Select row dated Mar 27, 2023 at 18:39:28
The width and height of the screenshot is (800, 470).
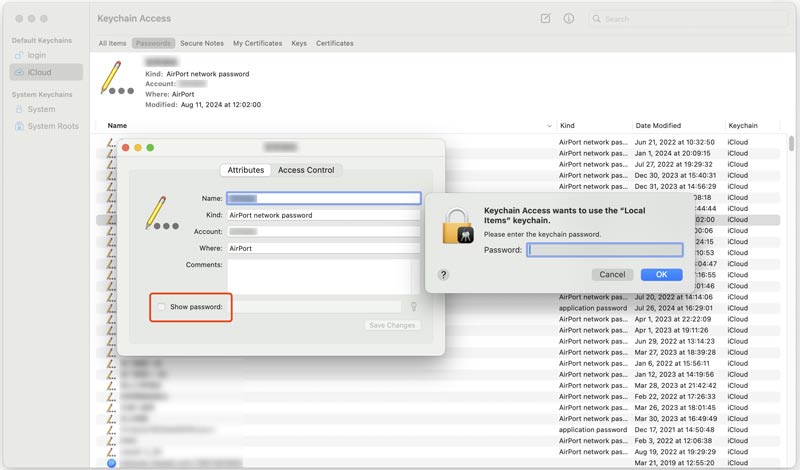438,353
